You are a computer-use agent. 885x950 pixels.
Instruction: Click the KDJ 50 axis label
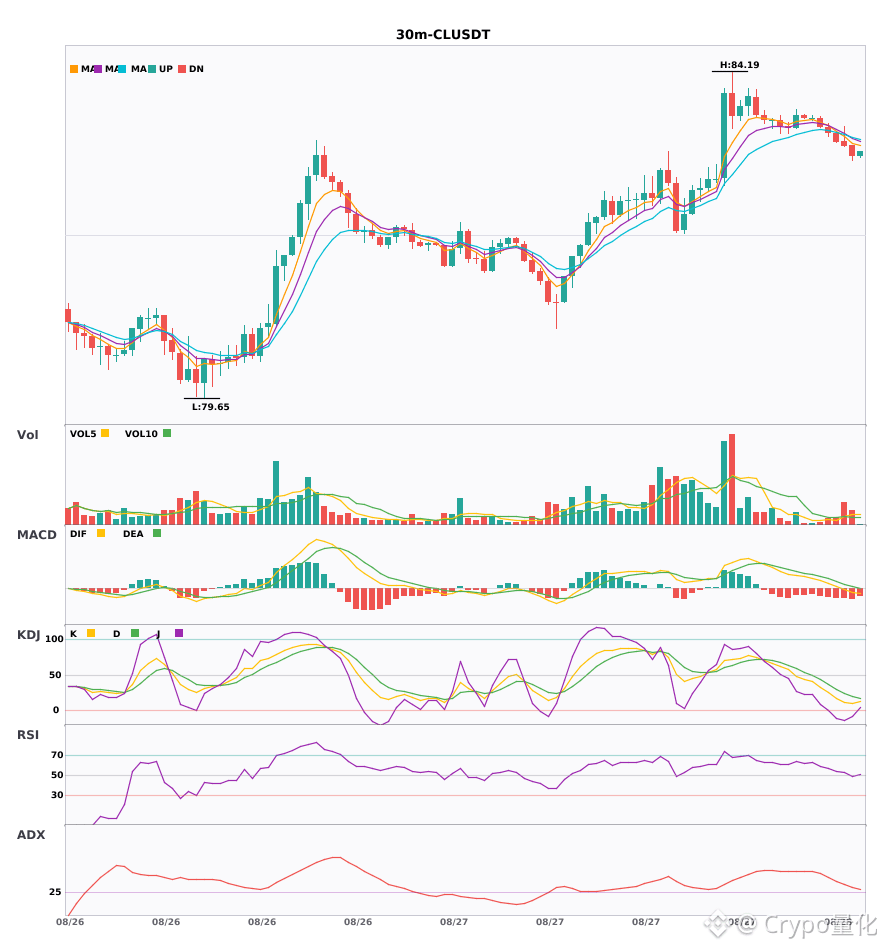coord(55,675)
